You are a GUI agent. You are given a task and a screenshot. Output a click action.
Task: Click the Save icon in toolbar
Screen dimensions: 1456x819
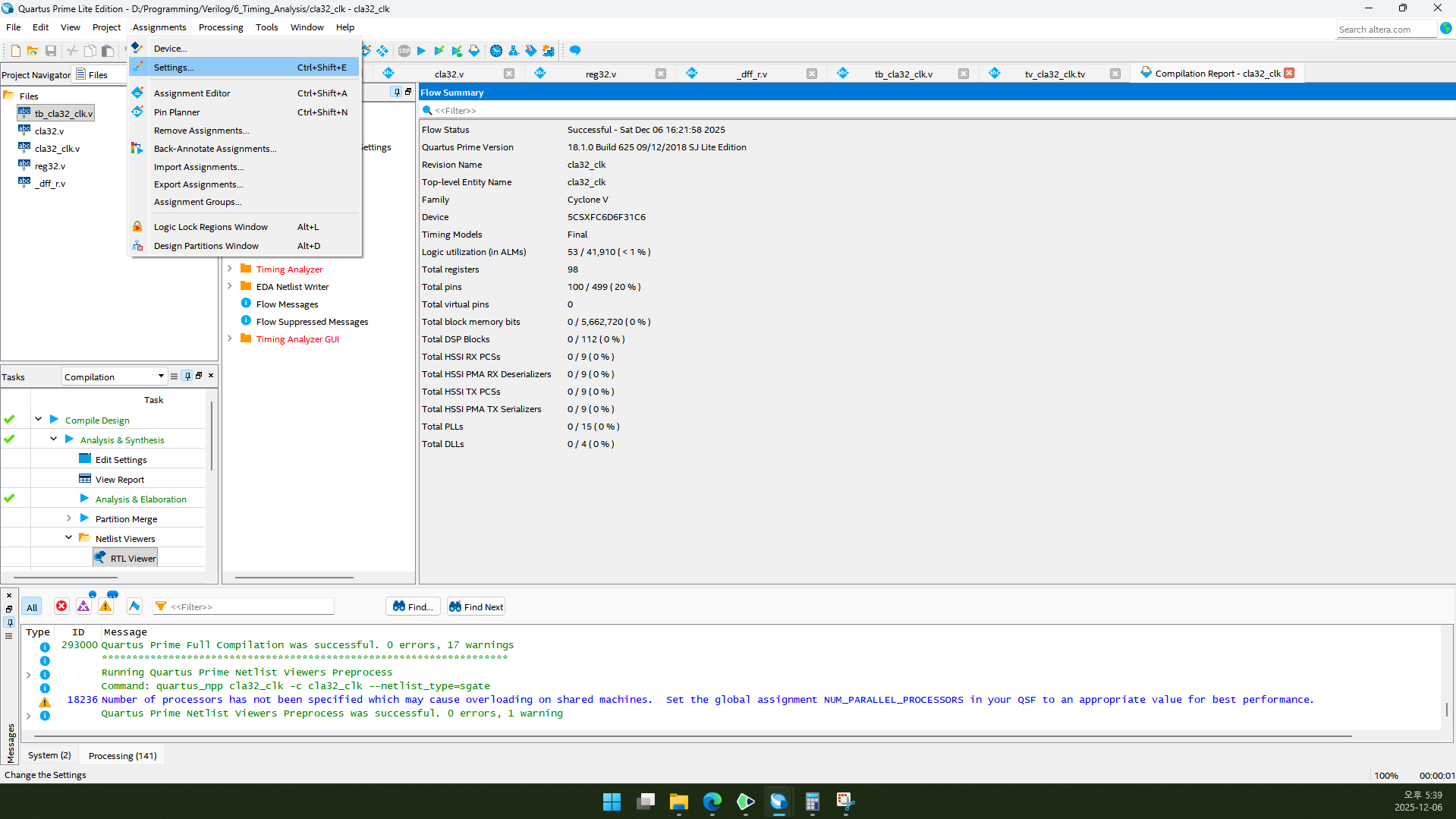pos(51,51)
